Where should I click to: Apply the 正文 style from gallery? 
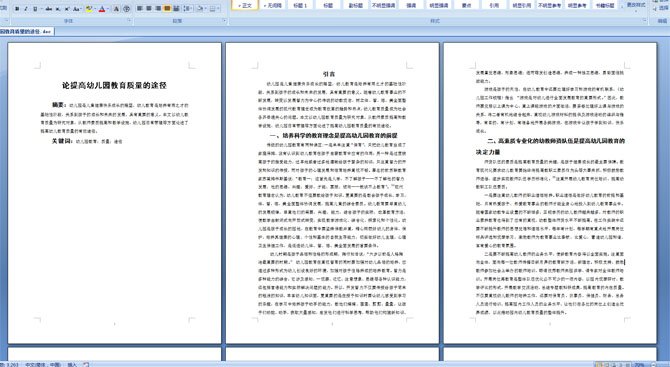pyautogui.click(x=245, y=5)
